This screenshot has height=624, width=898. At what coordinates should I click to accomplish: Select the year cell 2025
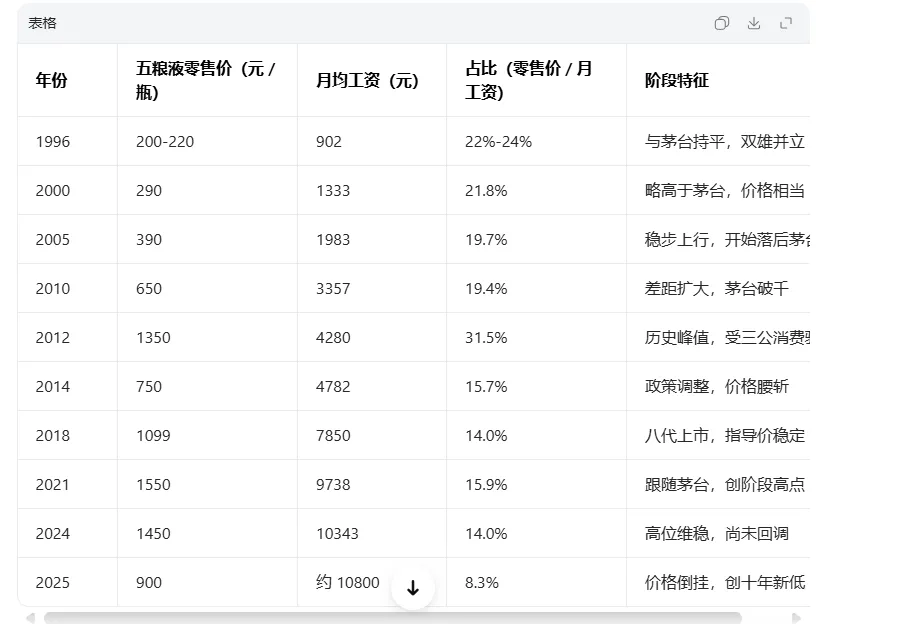[x=68, y=582]
